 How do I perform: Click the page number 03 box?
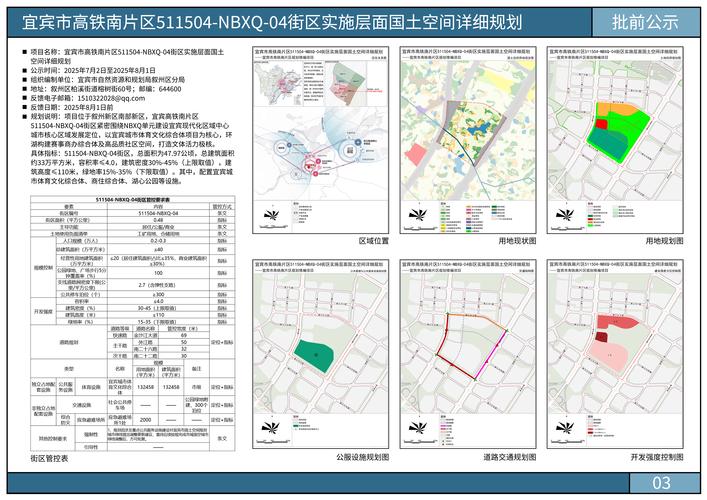(x=665, y=483)
